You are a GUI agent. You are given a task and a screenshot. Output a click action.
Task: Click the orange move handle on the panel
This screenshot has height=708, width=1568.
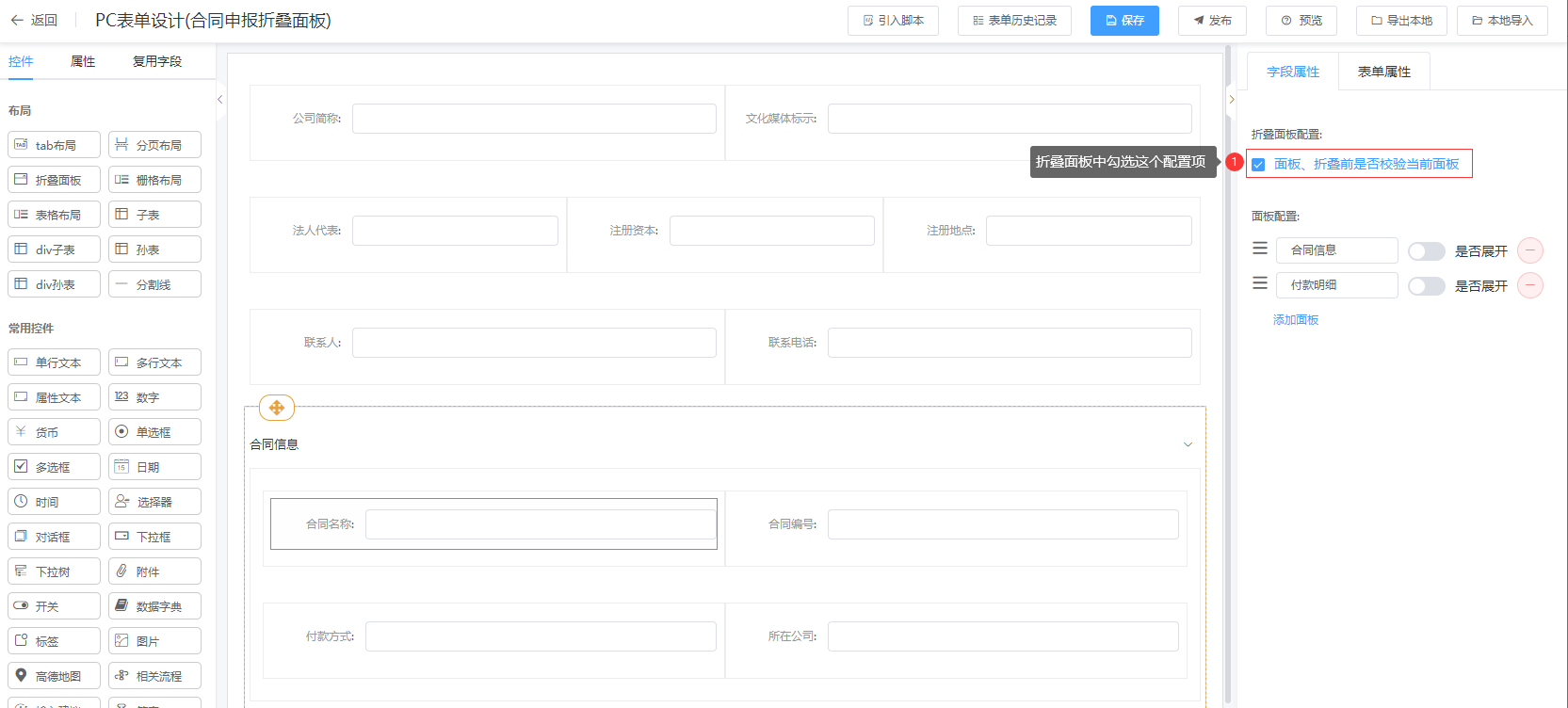[277, 408]
